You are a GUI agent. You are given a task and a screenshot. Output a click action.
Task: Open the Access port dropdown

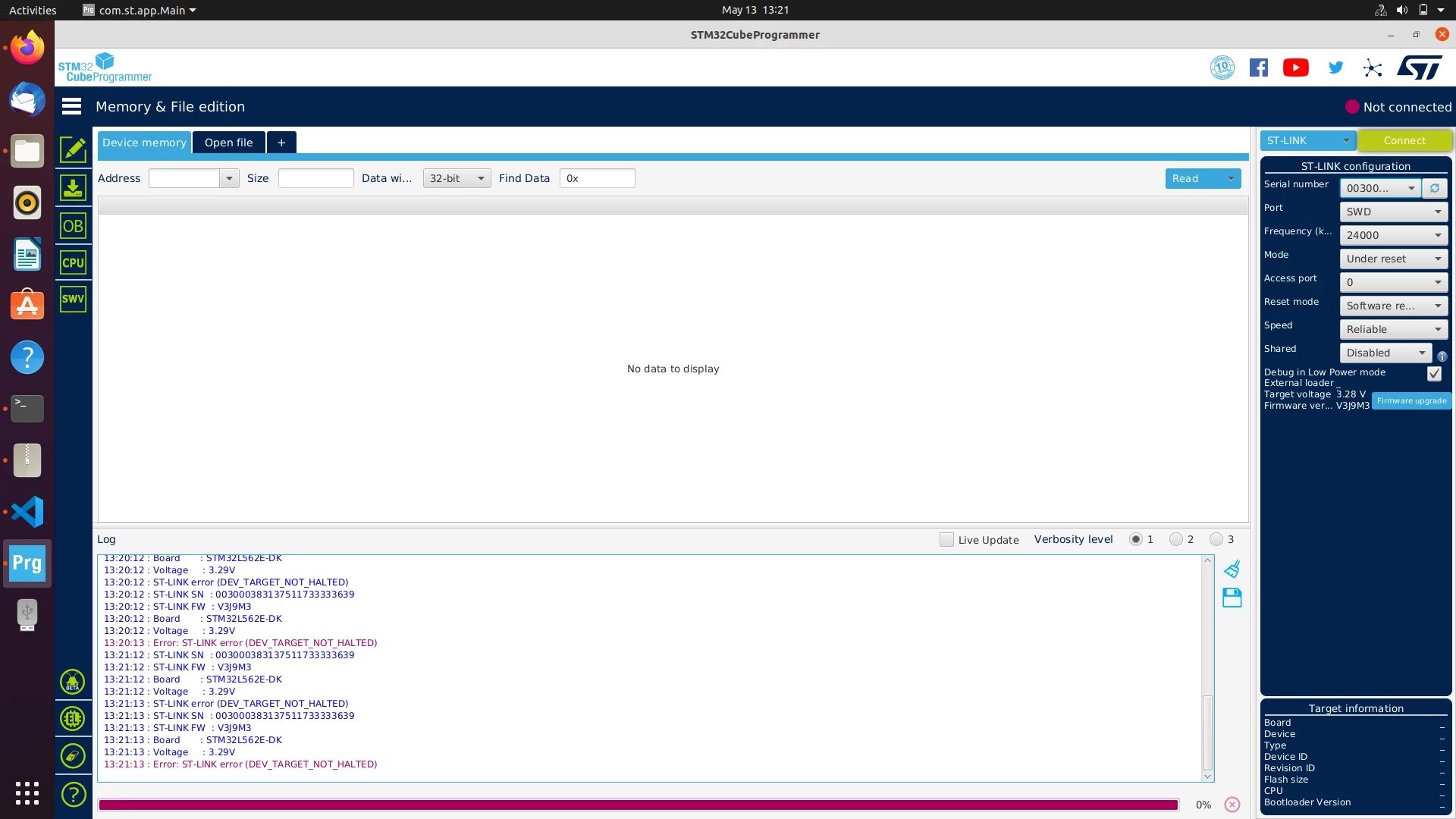[x=1394, y=282]
